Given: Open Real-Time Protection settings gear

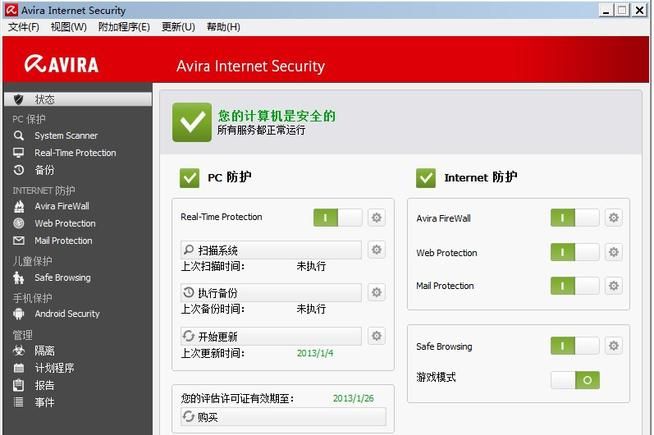Looking at the screenshot, I should click(x=376, y=217).
